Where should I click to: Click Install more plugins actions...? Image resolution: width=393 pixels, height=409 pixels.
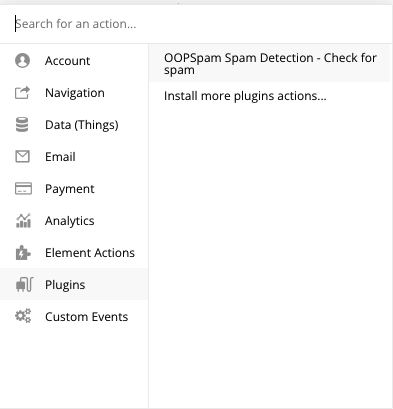245,96
